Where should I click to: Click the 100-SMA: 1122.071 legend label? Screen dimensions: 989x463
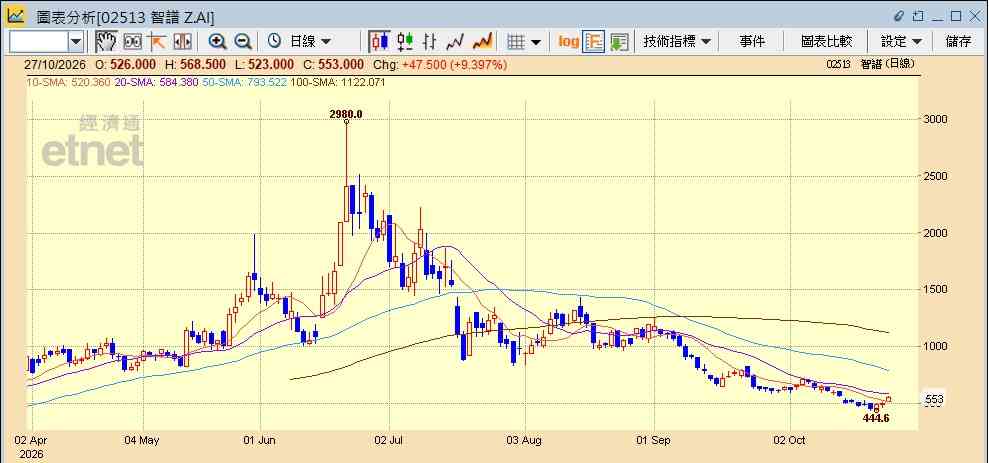point(340,82)
